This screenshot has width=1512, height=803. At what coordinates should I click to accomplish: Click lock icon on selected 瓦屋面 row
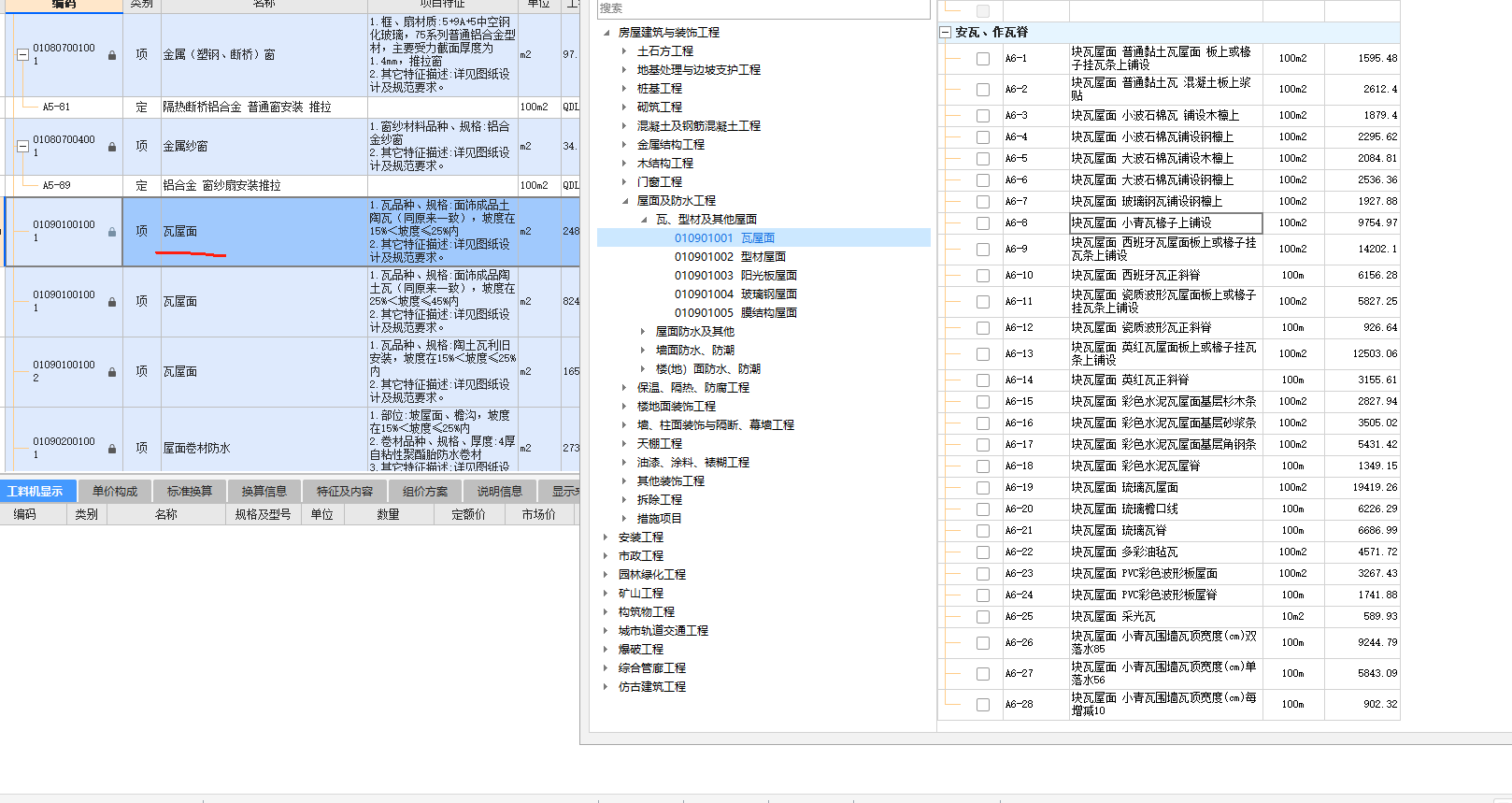pyautogui.click(x=112, y=232)
